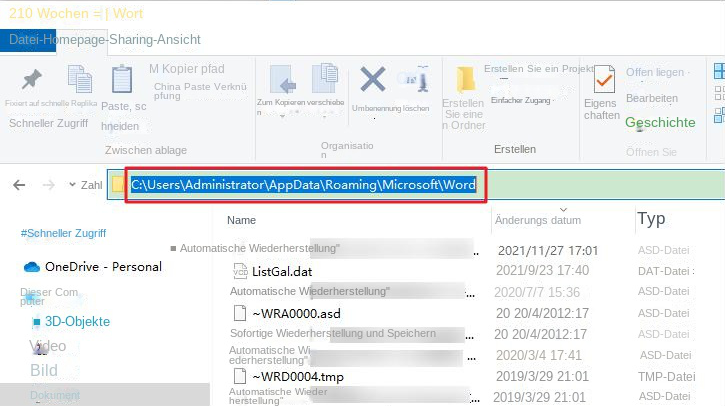Image resolution: width=725 pixels, height=406 pixels.
Task: Sort by the Name column header
Action: pyautogui.click(x=241, y=221)
